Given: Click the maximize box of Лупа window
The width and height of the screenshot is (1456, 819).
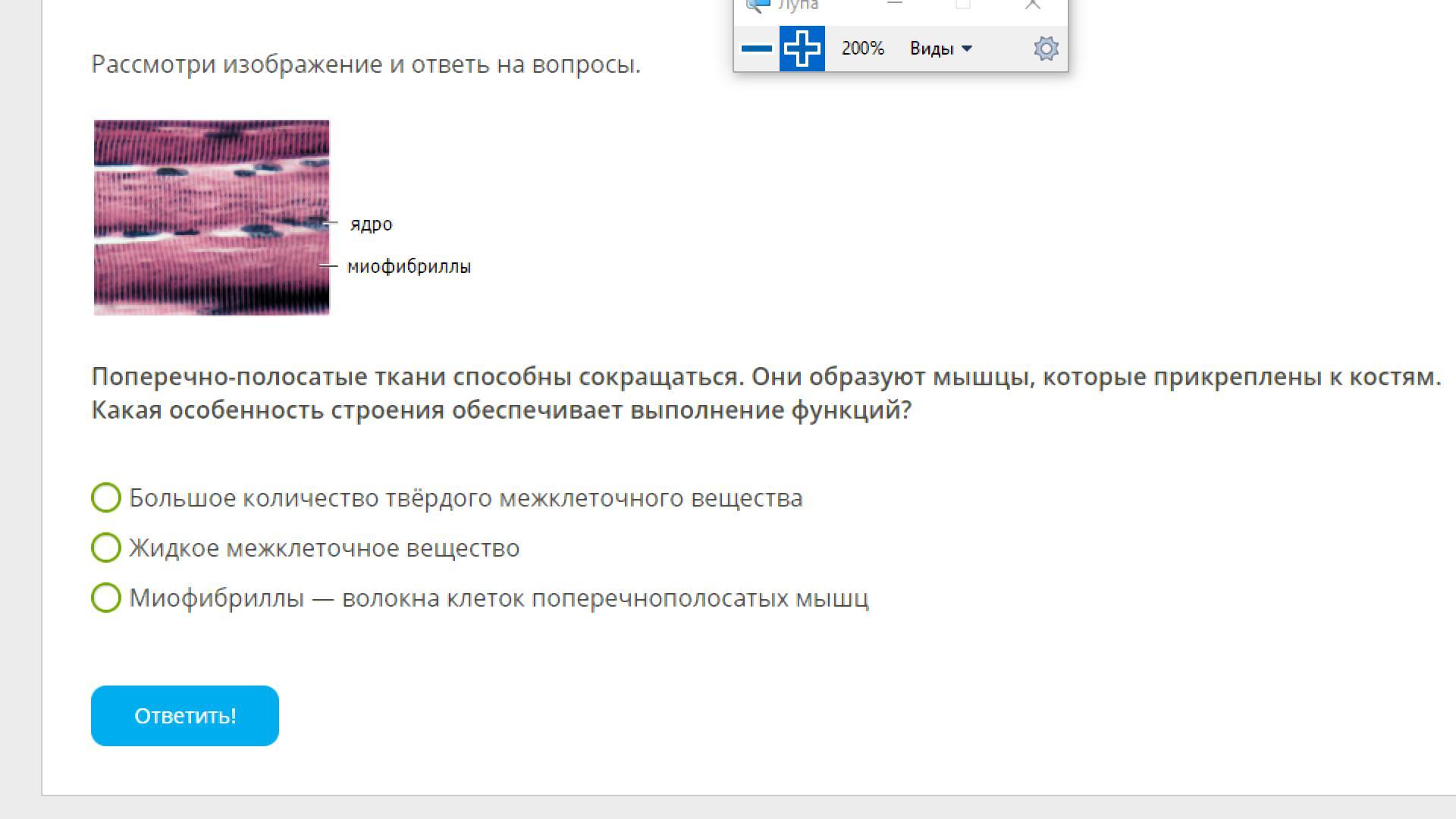Looking at the screenshot, I should (x=963, y=4).
